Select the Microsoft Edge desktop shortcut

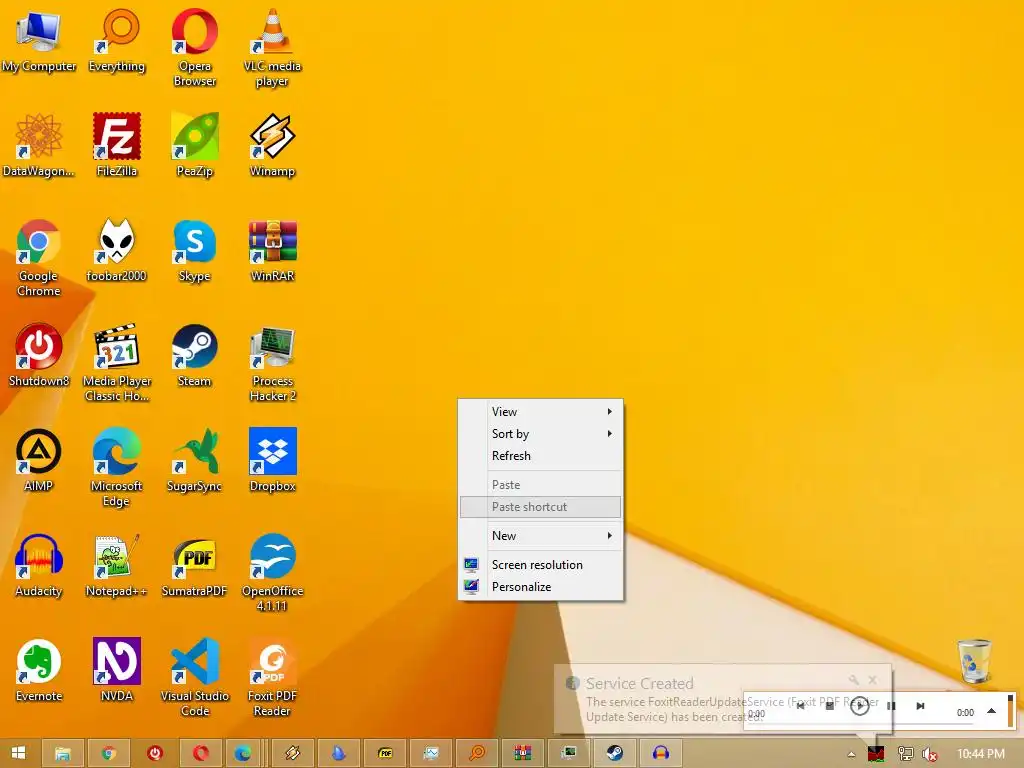116,468
